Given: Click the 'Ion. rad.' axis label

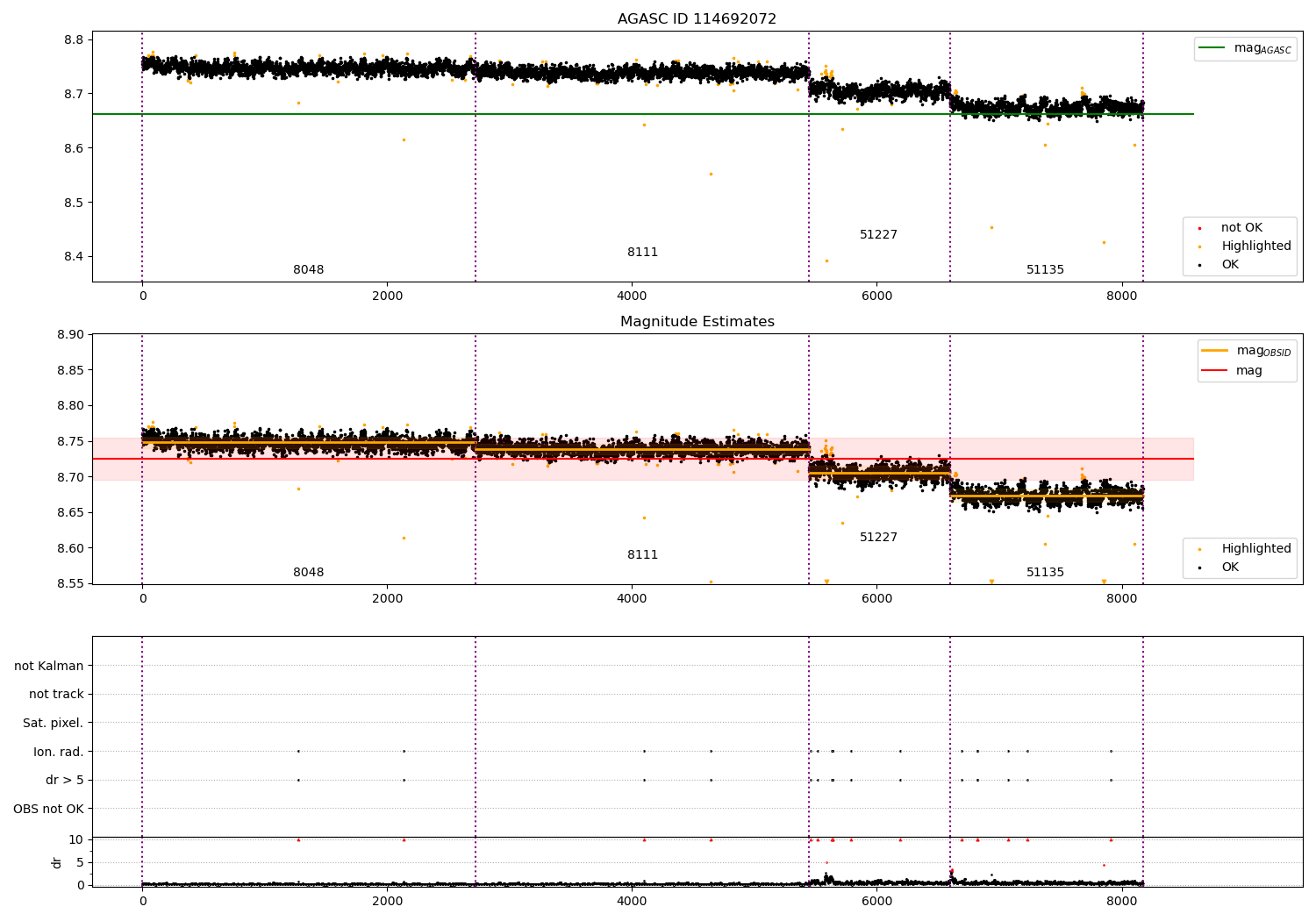Looking at the screenshot, I should point(58,752).
